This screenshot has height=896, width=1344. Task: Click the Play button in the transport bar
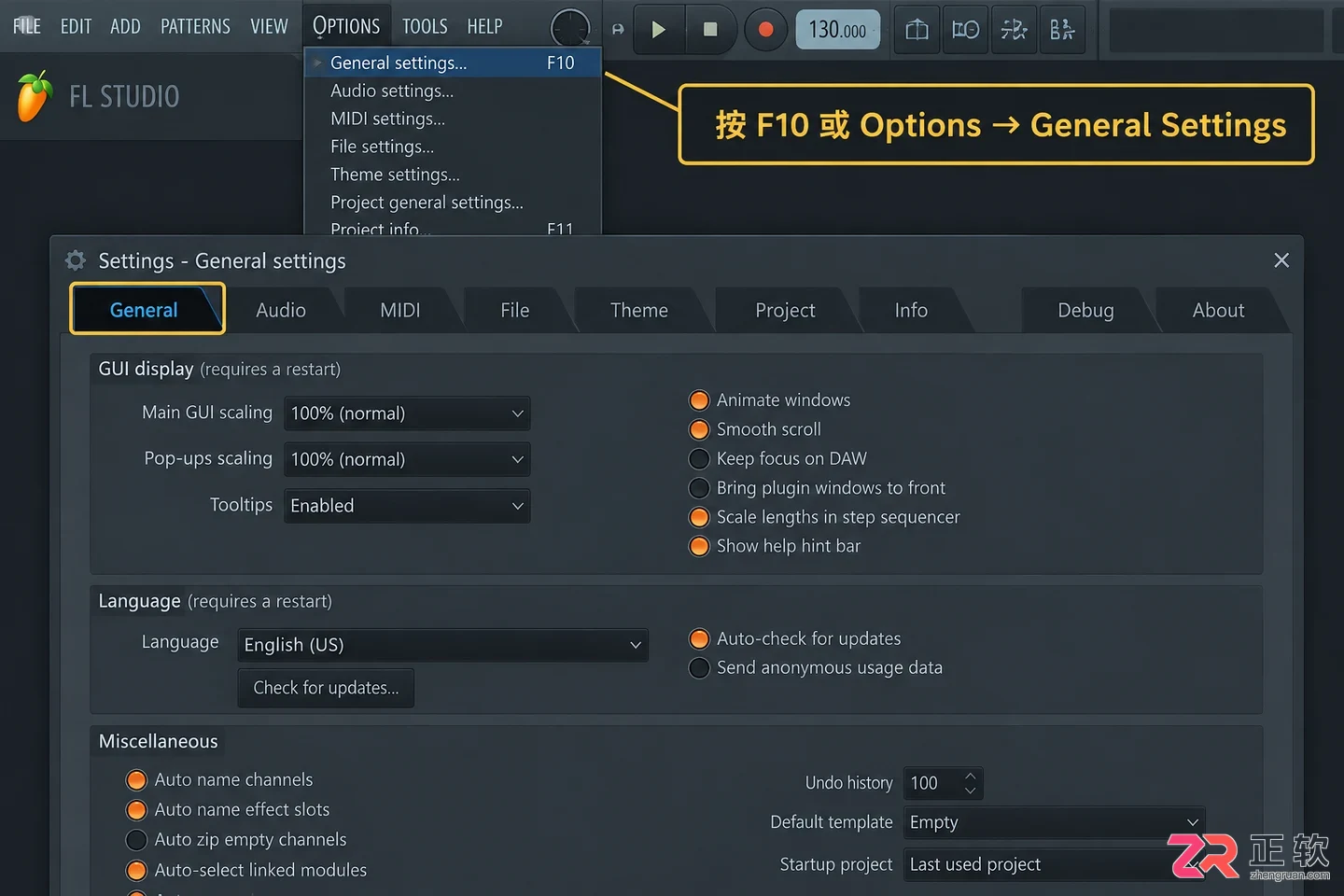click(658, 30)
